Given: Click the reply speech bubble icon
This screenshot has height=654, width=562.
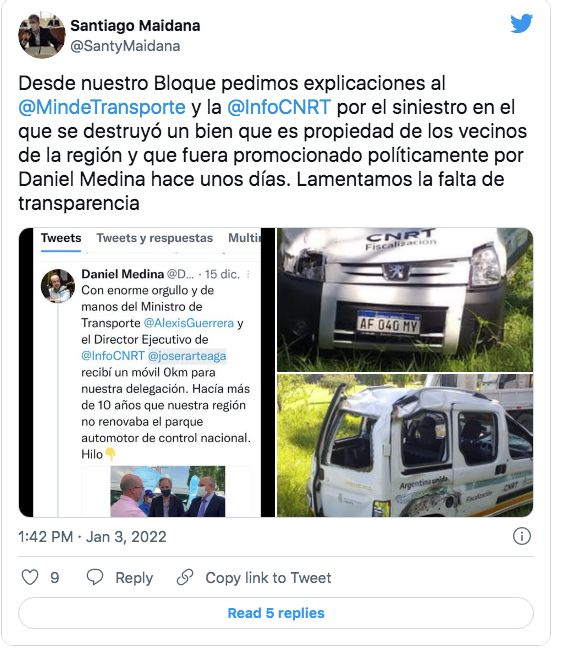Looking at the screenshot, I should [95, 577].
